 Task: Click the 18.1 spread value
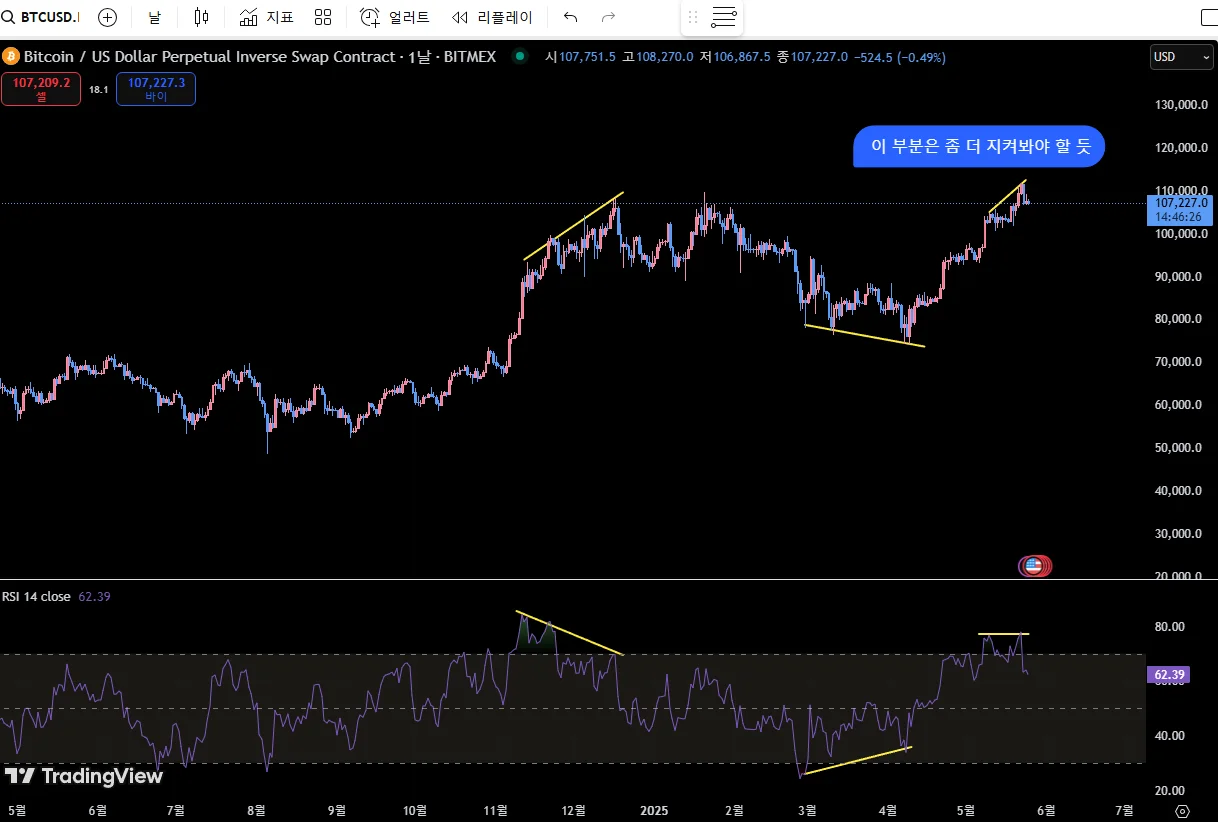pos(98,90)
